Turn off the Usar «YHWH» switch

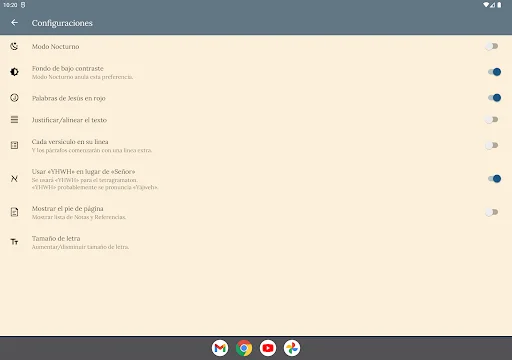point(494,179)
